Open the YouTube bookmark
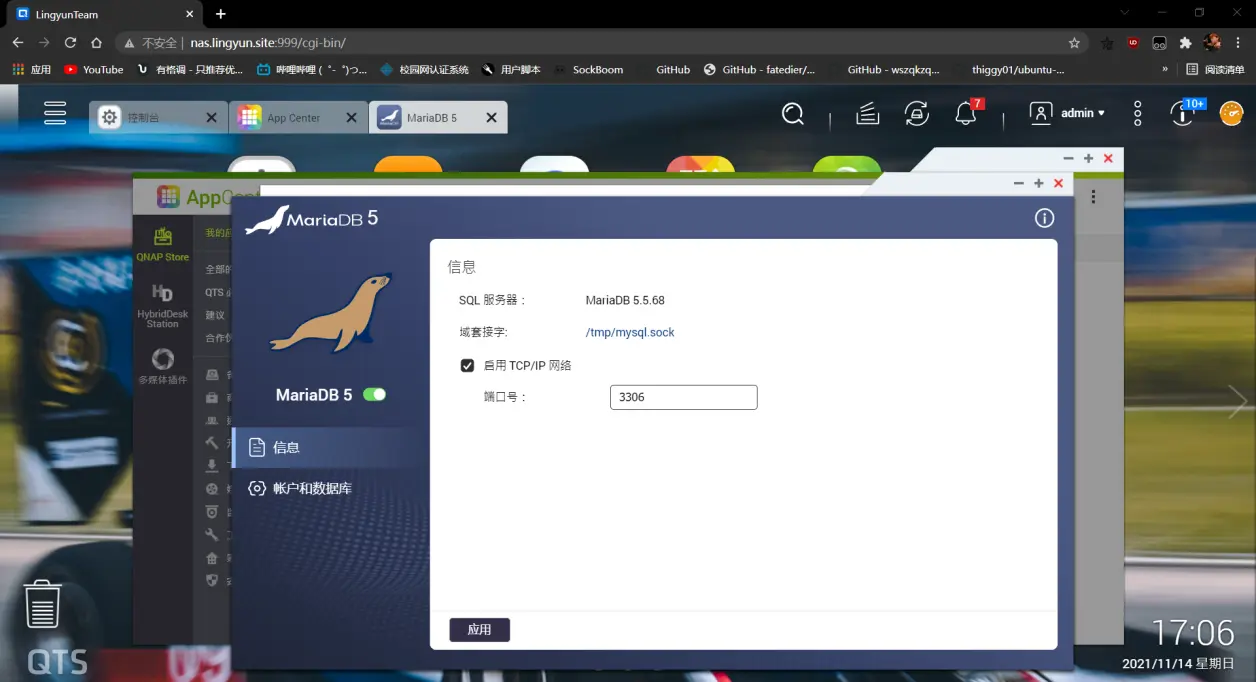 pyautogui.click(x=93, y=70)
